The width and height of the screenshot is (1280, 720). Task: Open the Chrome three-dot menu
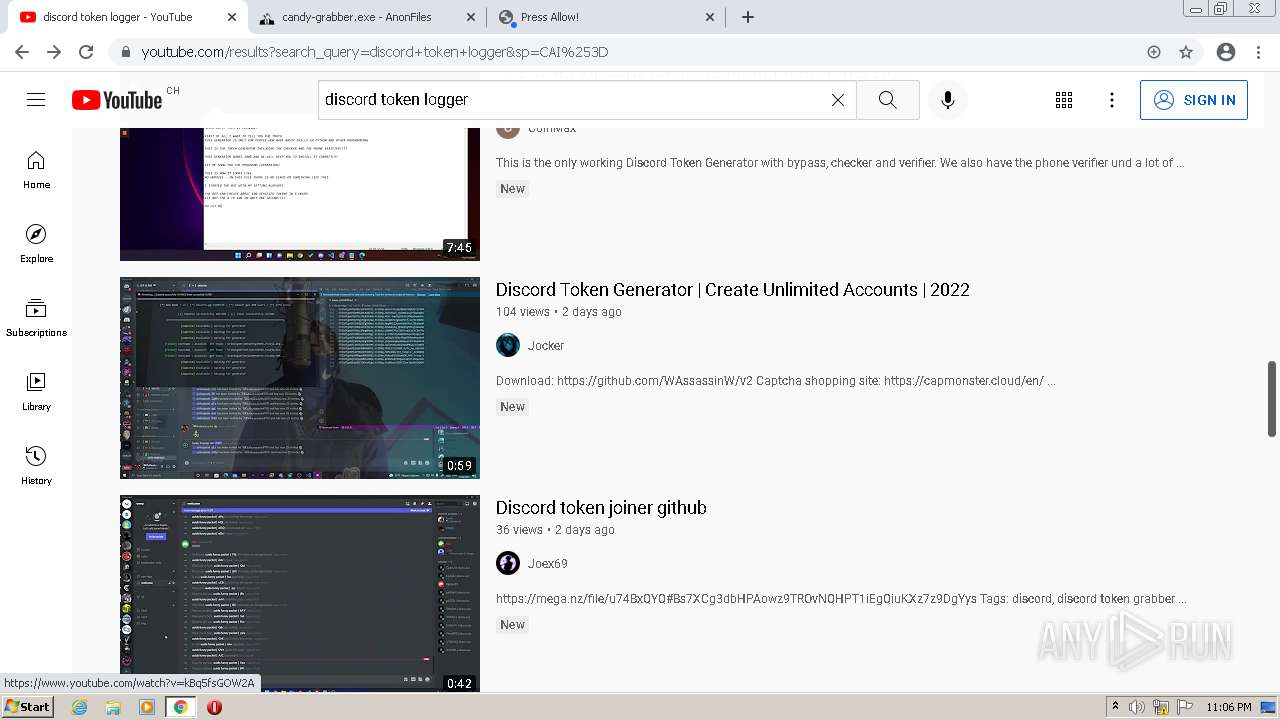pos(1258,52)
